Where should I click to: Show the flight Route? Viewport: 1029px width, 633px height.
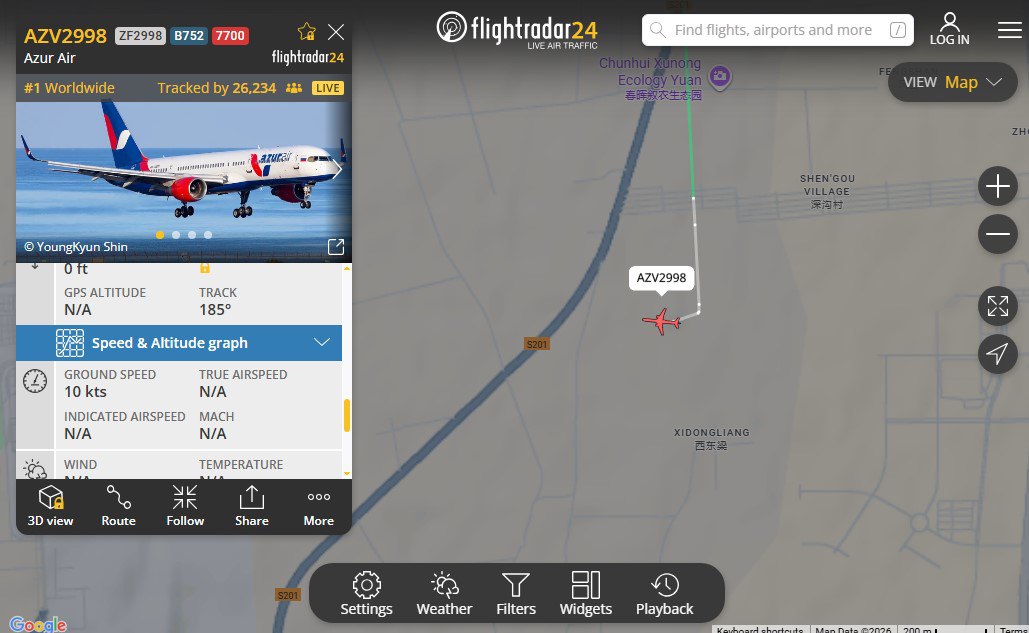point(118,506)
